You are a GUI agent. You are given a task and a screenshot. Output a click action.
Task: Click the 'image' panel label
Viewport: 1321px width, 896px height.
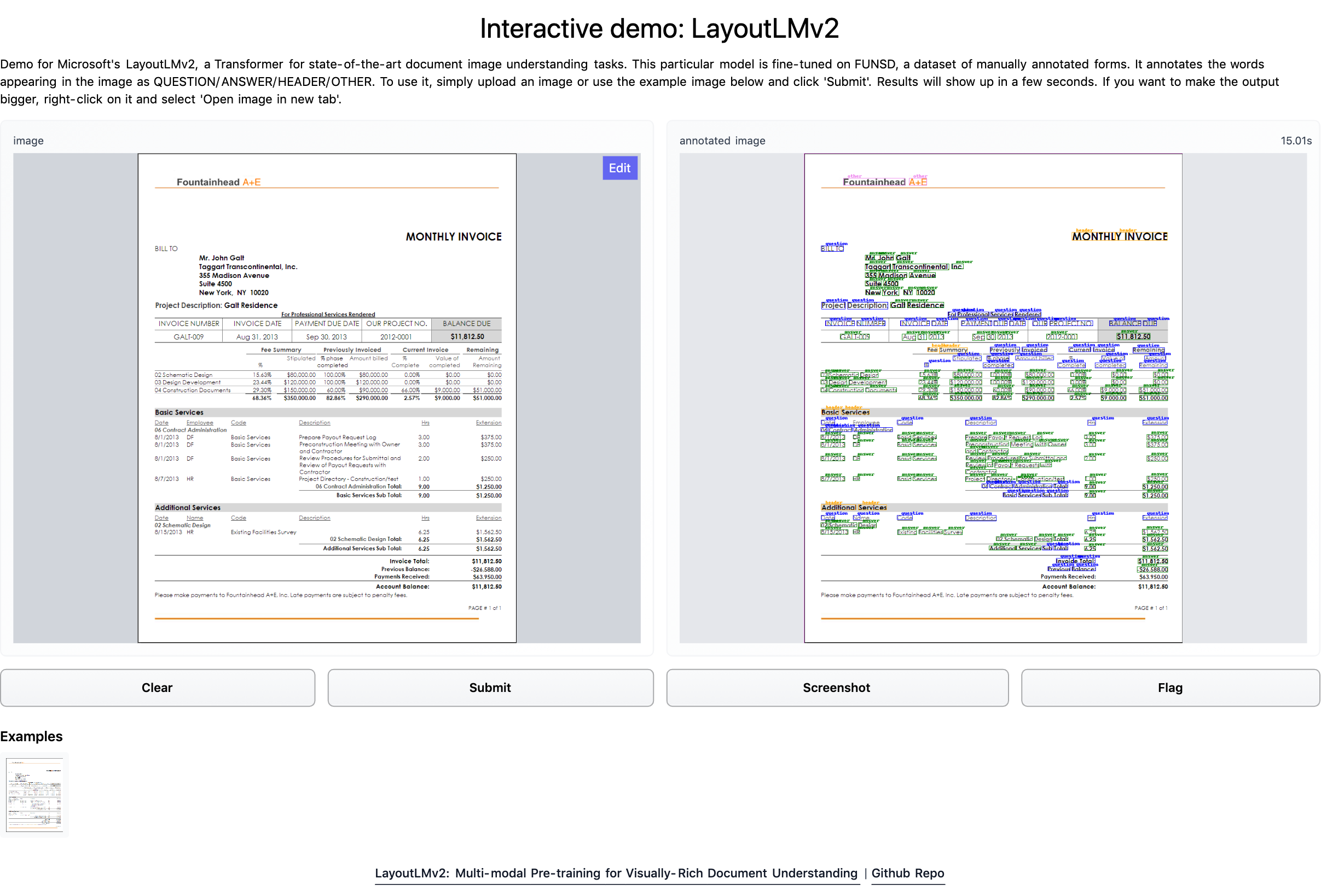[x=28, y=141]
